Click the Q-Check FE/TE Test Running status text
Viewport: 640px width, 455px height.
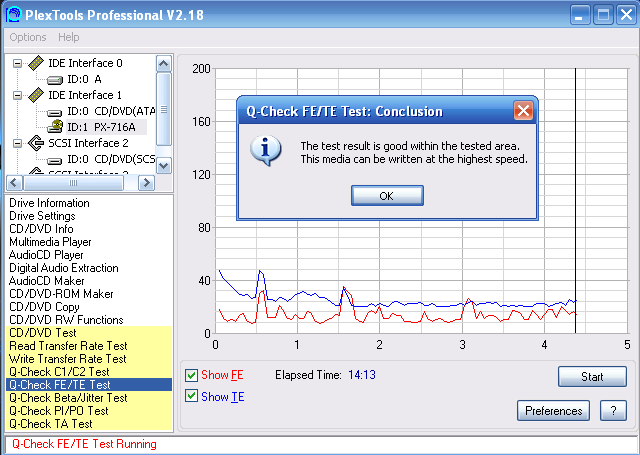(84, 444)
